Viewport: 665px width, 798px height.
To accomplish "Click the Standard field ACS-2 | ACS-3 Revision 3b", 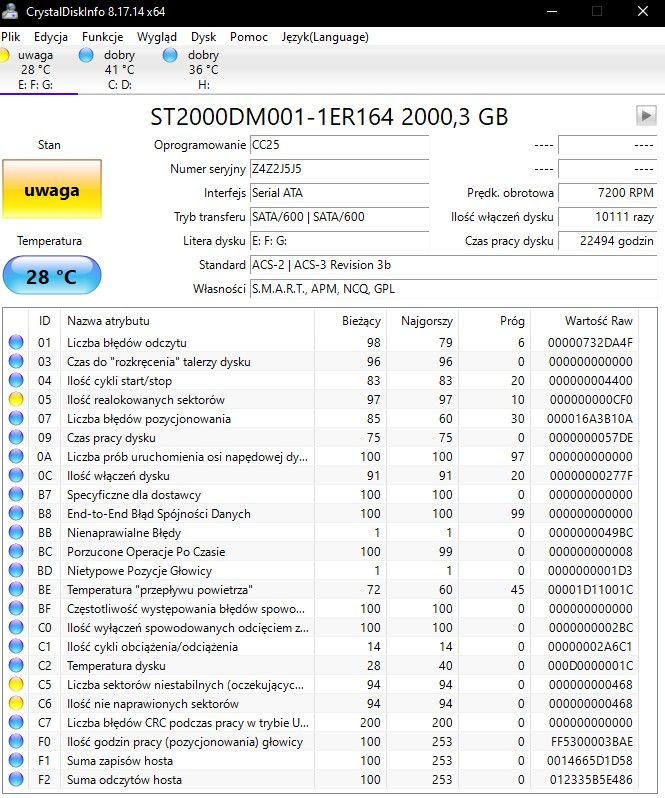I will (453, 265).
